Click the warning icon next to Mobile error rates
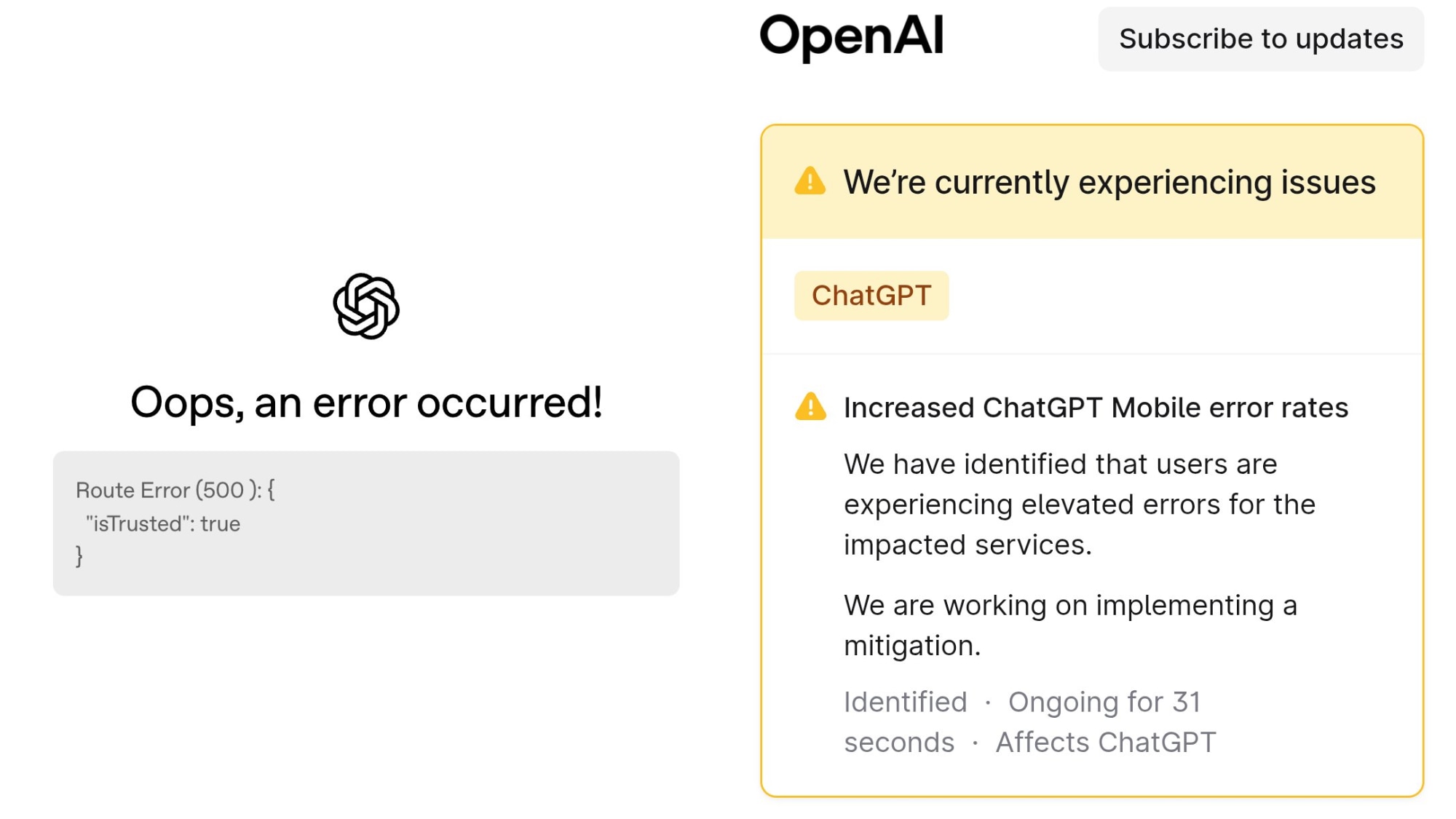 [811, 406]
